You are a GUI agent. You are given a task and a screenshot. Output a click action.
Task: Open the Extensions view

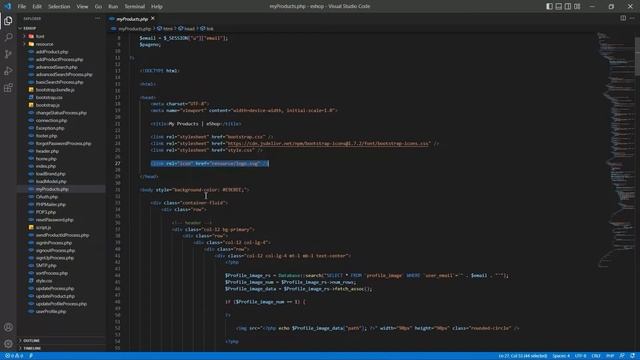click(x=8, y=88)
